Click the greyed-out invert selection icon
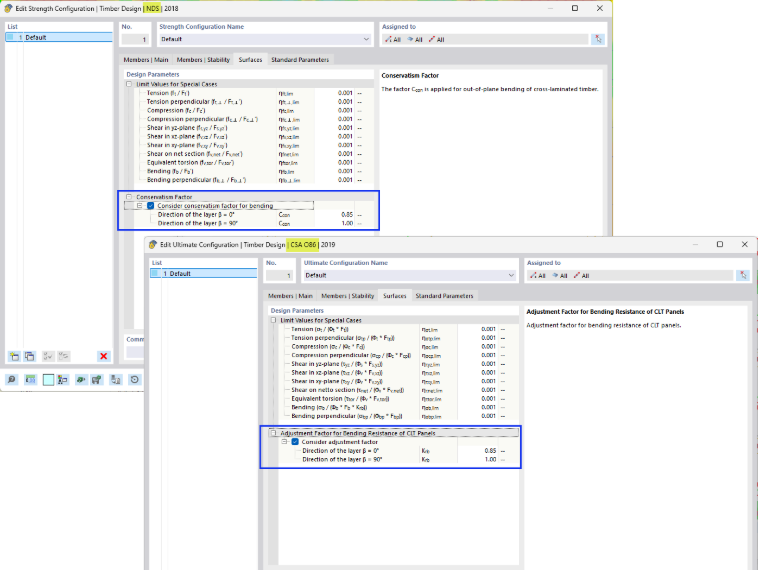This screenshot has height=570, width=760. pos(63,356)
